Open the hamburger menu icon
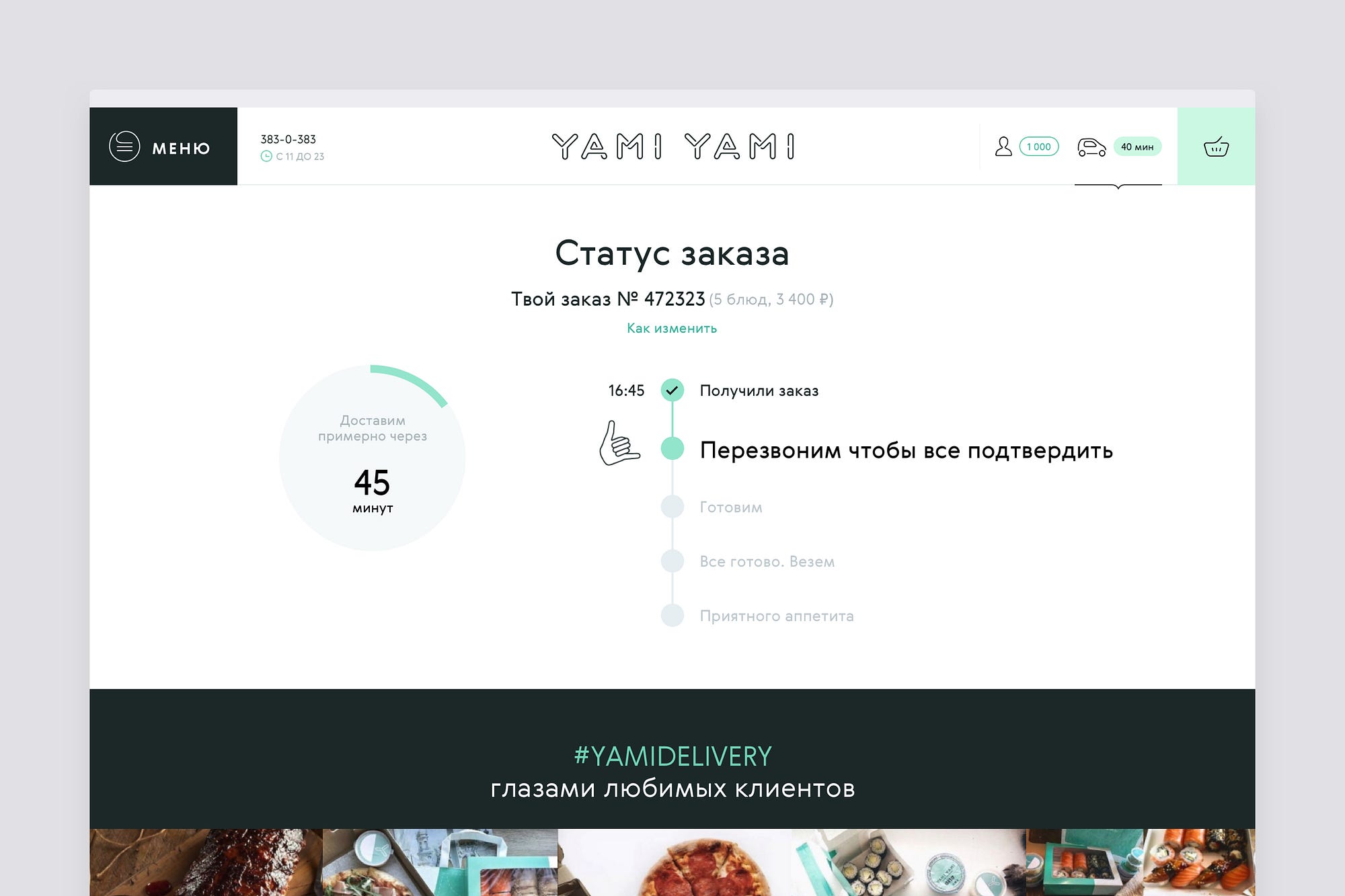 [x=124, y=147]
